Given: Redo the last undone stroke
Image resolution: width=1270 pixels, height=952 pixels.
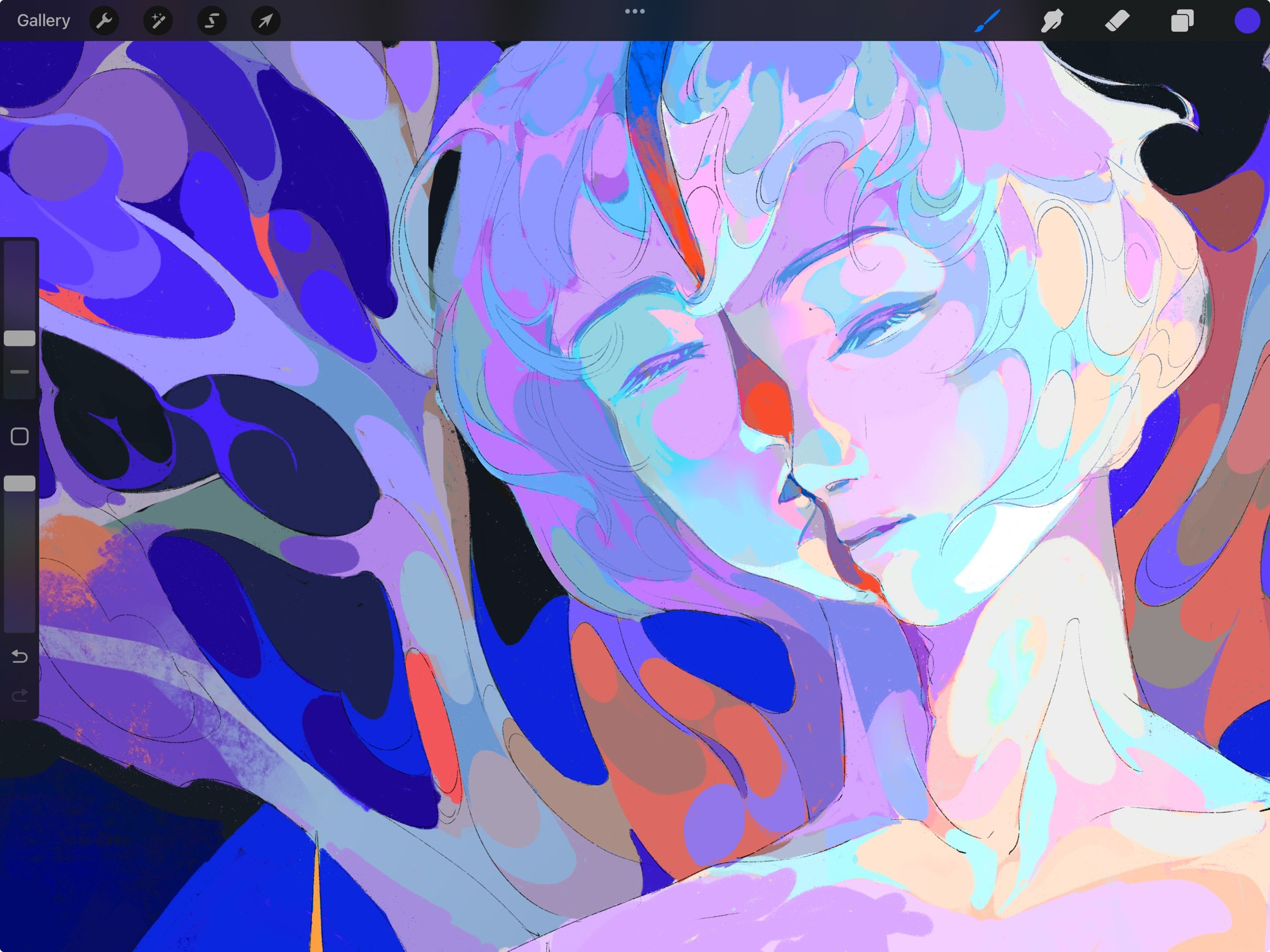Looking at the screenshot, I should (20, 695).
